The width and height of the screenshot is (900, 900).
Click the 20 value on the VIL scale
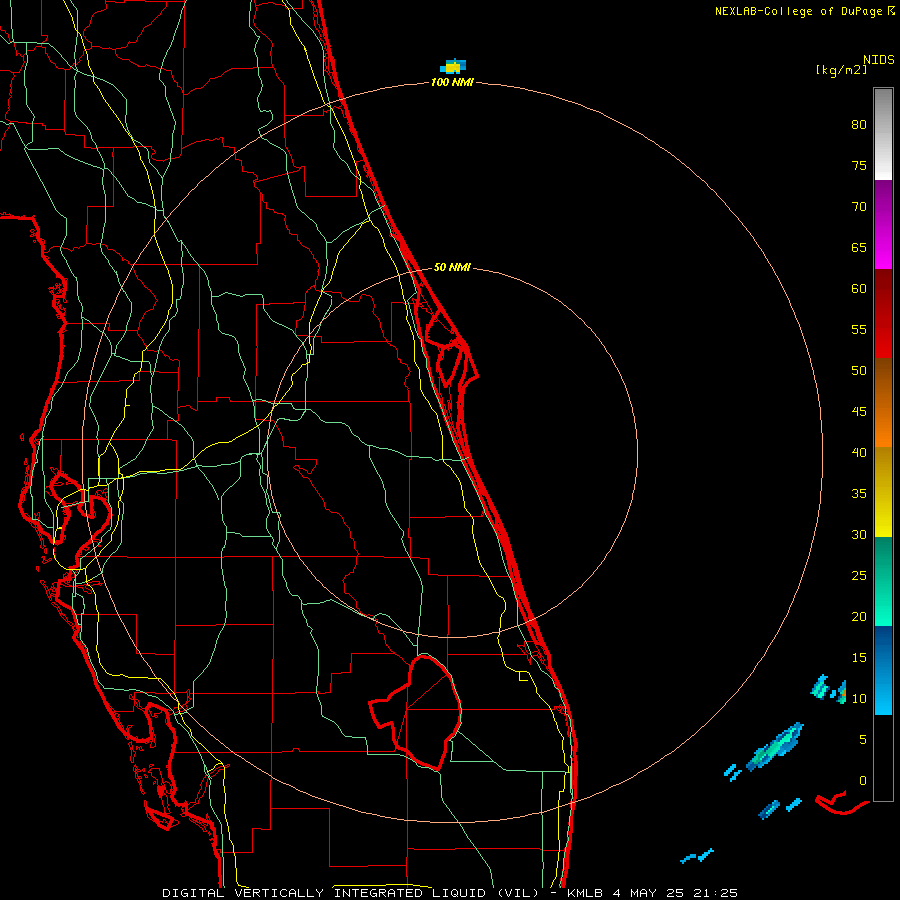pyautogui.click(x=859, y=616)
